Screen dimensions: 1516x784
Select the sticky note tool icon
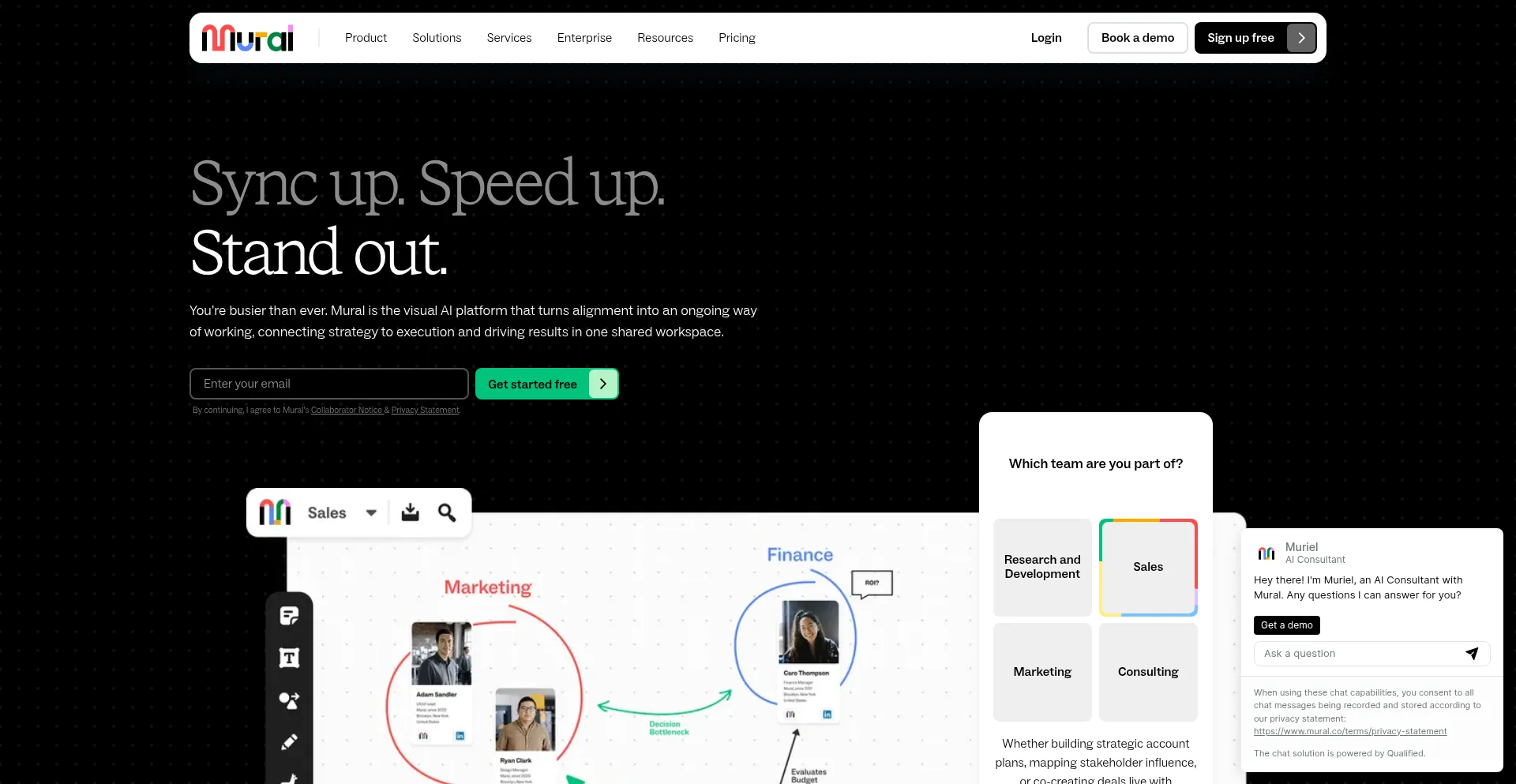(289, 616)
